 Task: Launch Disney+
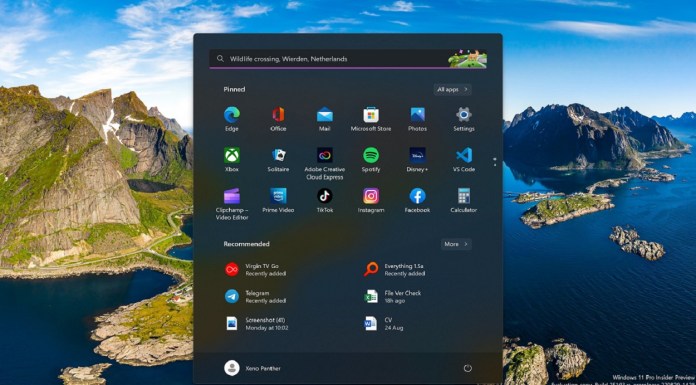click(417, 160)
